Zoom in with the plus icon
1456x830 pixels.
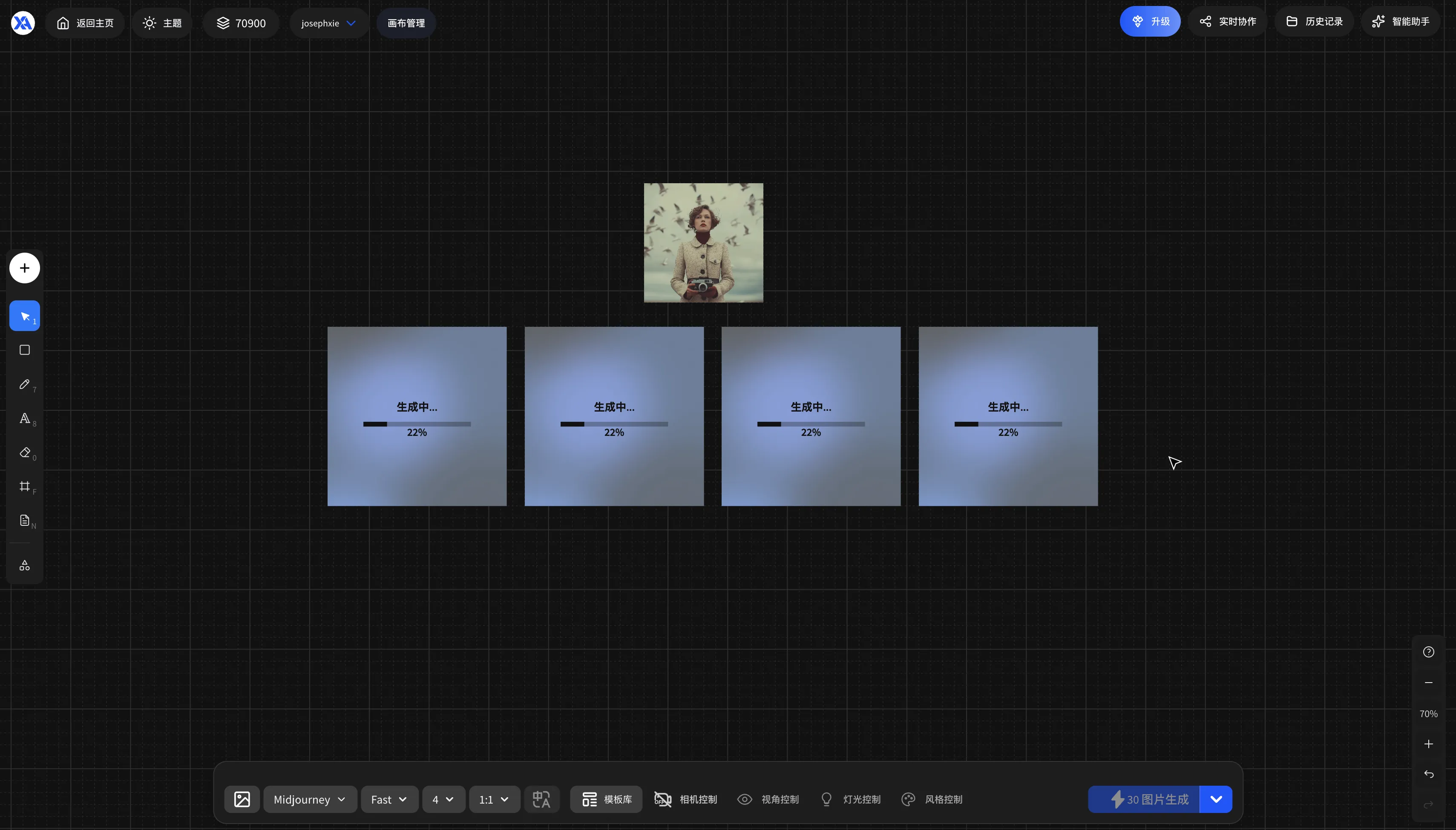click(x=1429, y=744)
